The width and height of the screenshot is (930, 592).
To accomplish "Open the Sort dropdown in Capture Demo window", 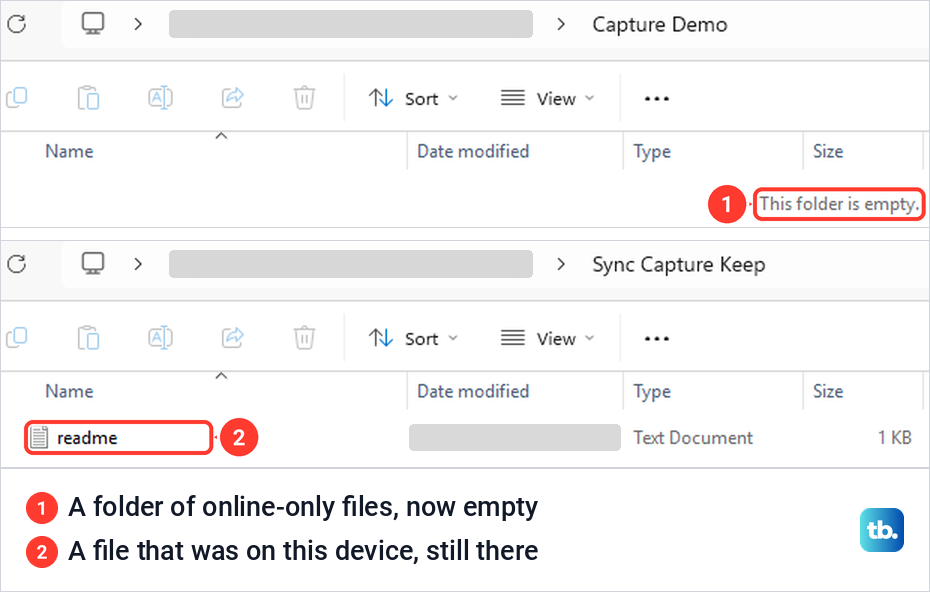I will [x=413, y=98].
